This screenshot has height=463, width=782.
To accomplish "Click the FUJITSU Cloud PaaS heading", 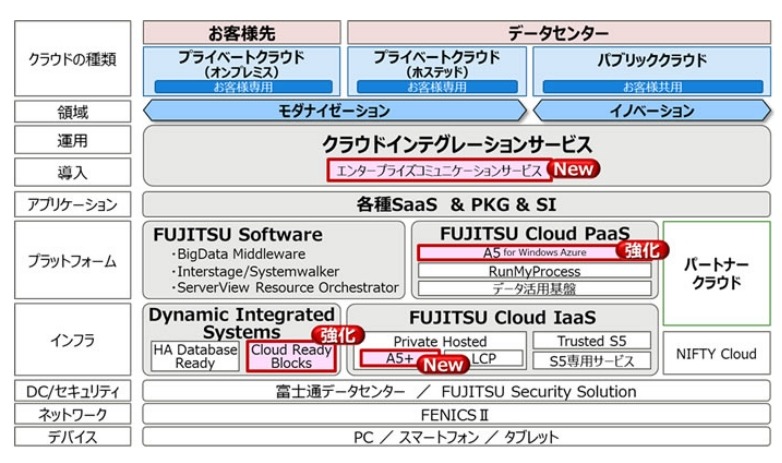I will pyautogui.click(x=535, y=233).
